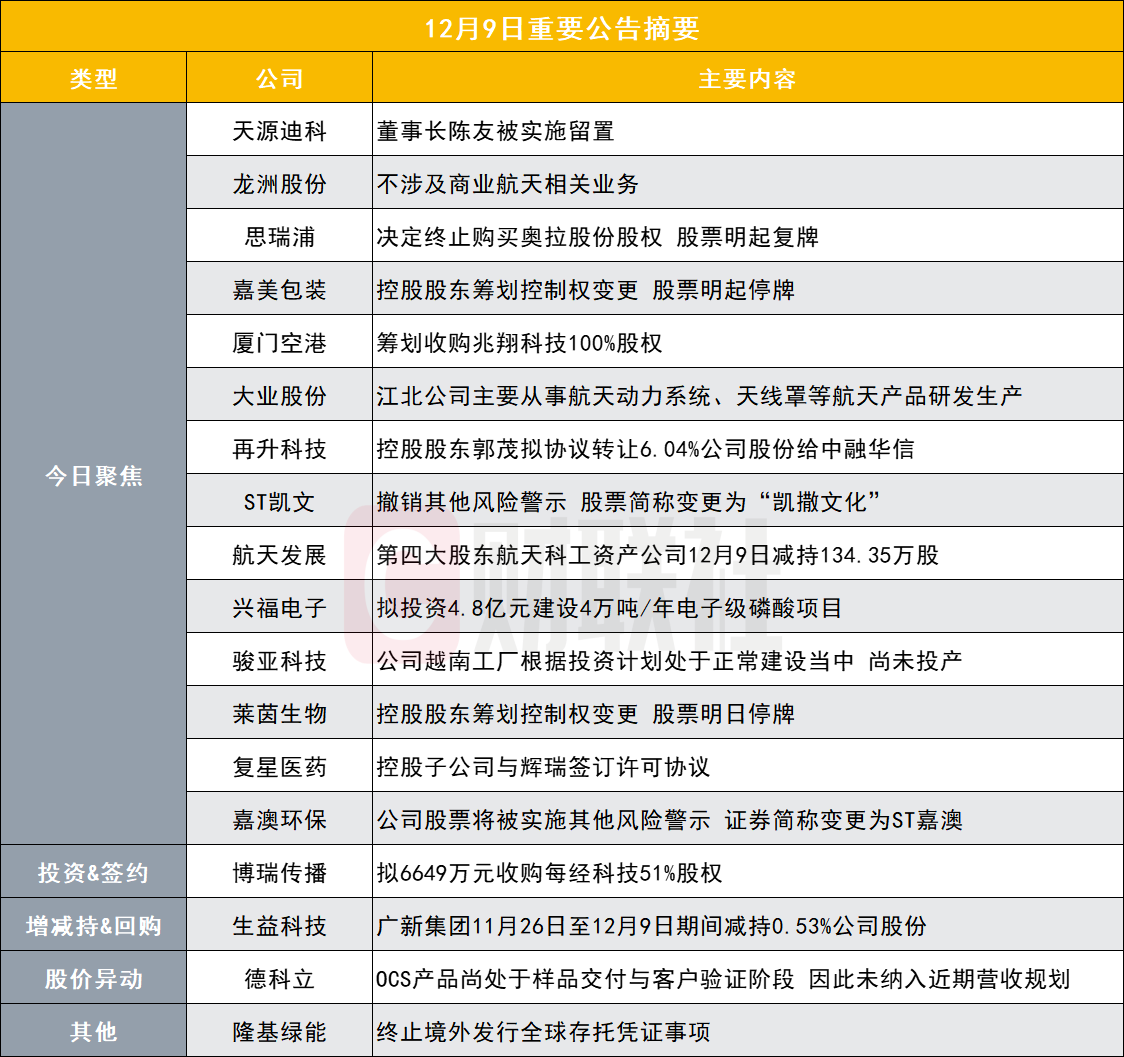Click the '其他' category cell
1124x1057 pixels.
[x=93, y=1031]
